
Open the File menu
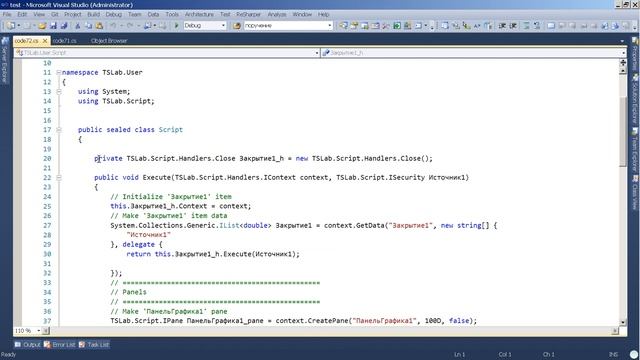tap(7, 14)
